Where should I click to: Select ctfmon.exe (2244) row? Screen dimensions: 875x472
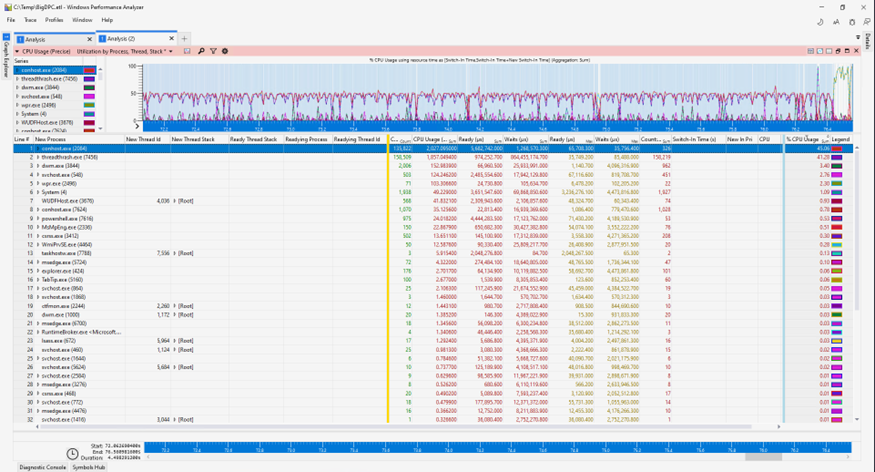pos(433,306)
